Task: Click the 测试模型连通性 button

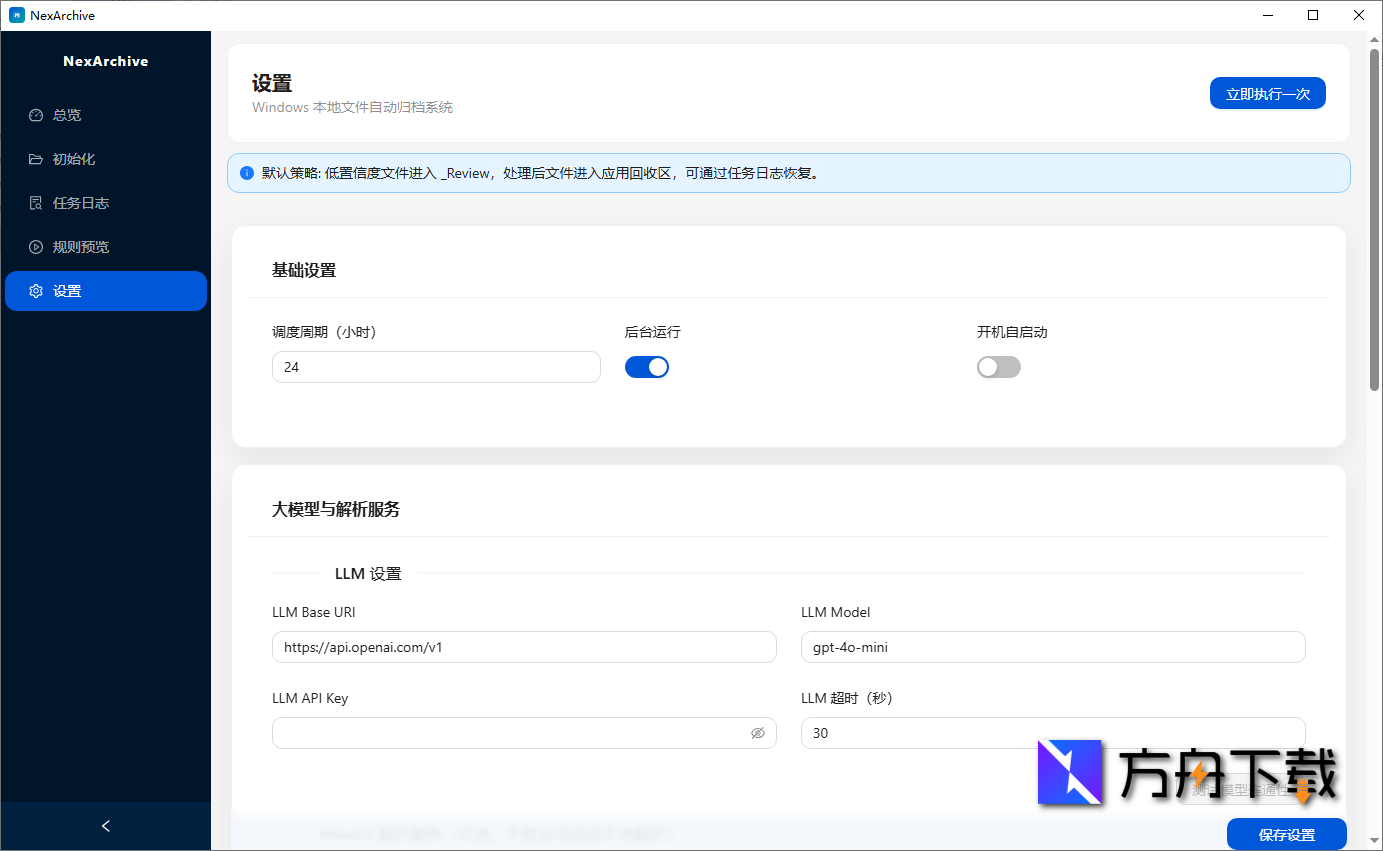Action: [x=1240, y=790]
